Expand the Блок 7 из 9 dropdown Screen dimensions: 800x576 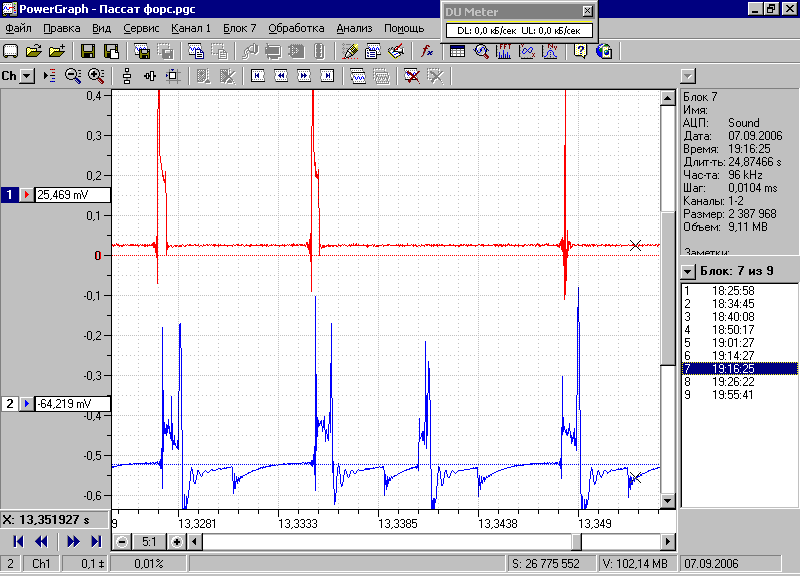coord(688,271)
